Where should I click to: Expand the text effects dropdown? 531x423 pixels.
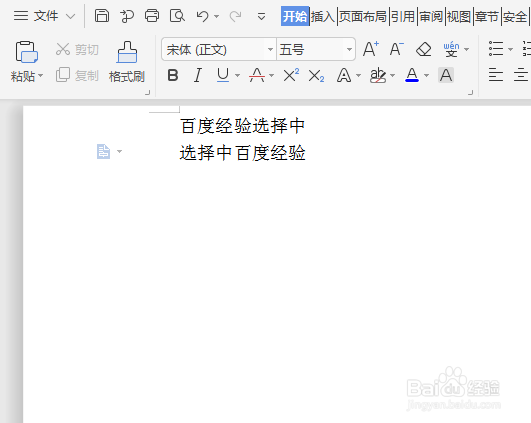click(x=359, y=76)
